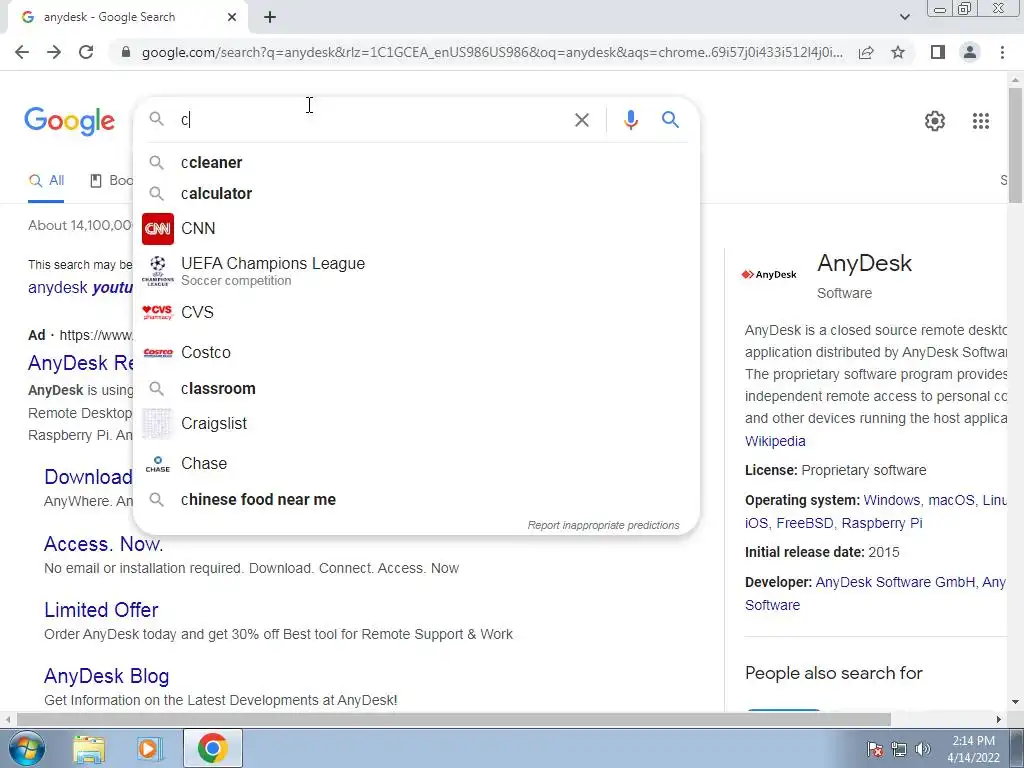The image size is (1024, 768).
Task: Click the scroll down arrow
Action: tap(1015, 703)
